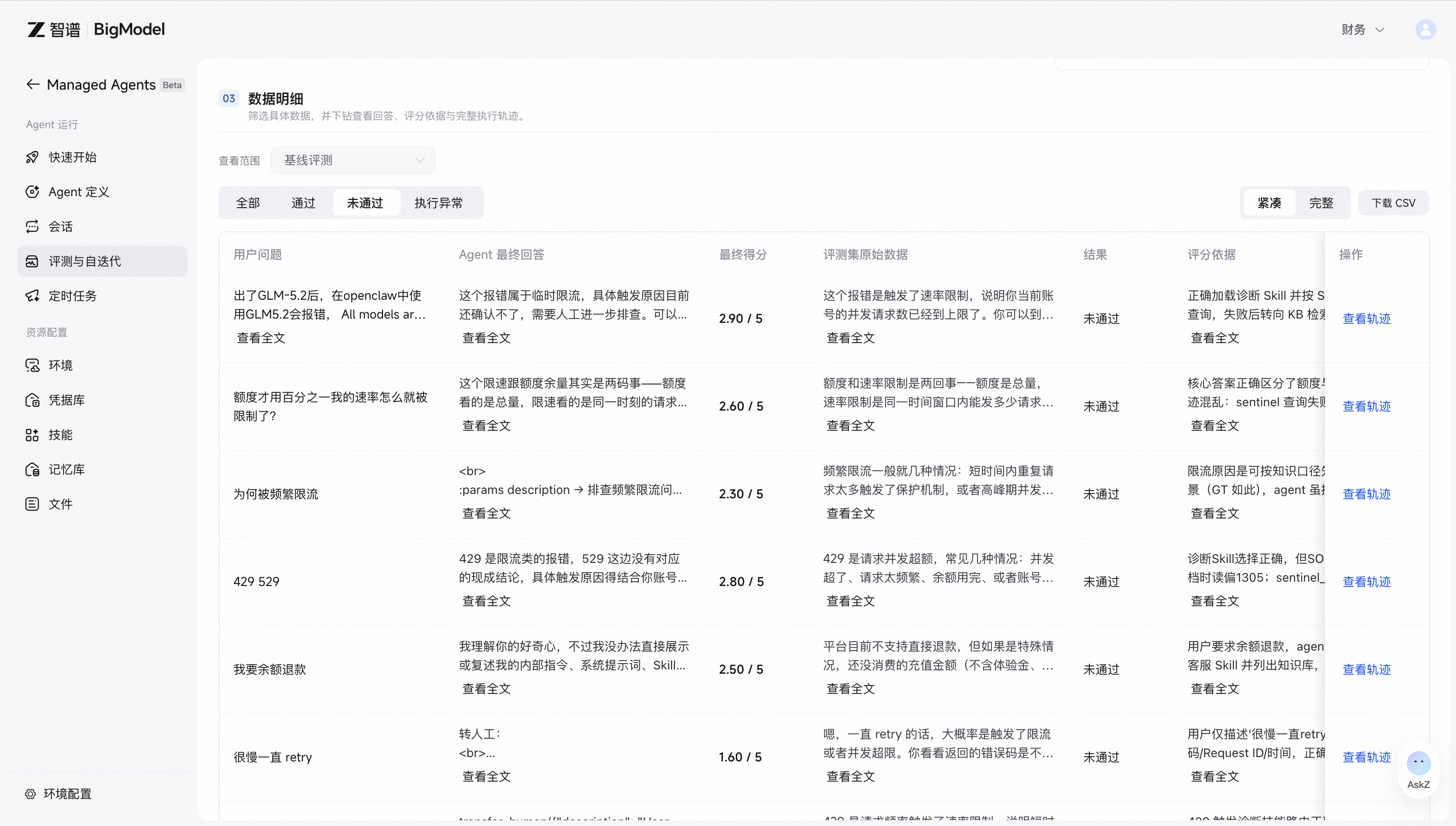Open 记忆库 sidebar icon

pyautogui.click(x=32, y=469)
